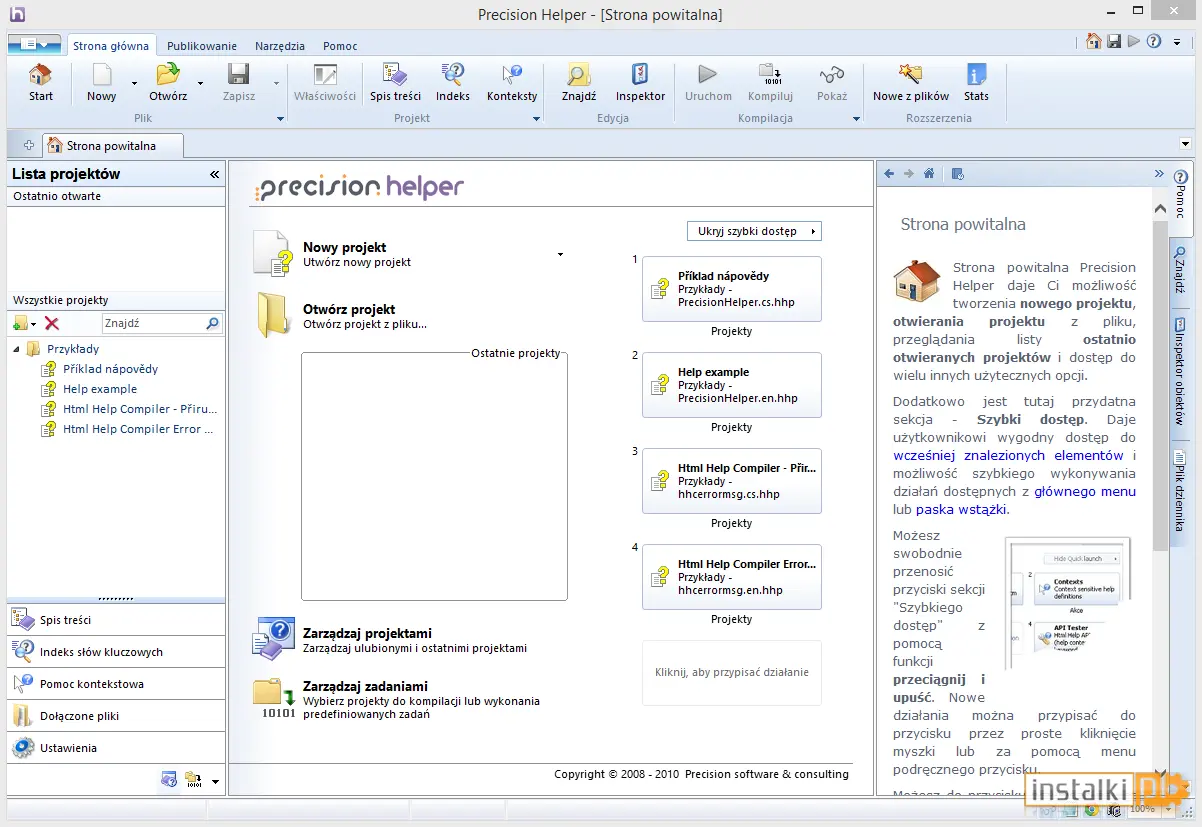The height and width of the screenshot is (827, 1202).
Task: Expand the Plik group launcher arrow
Action: pyautogui.click(x=280, y=119)
